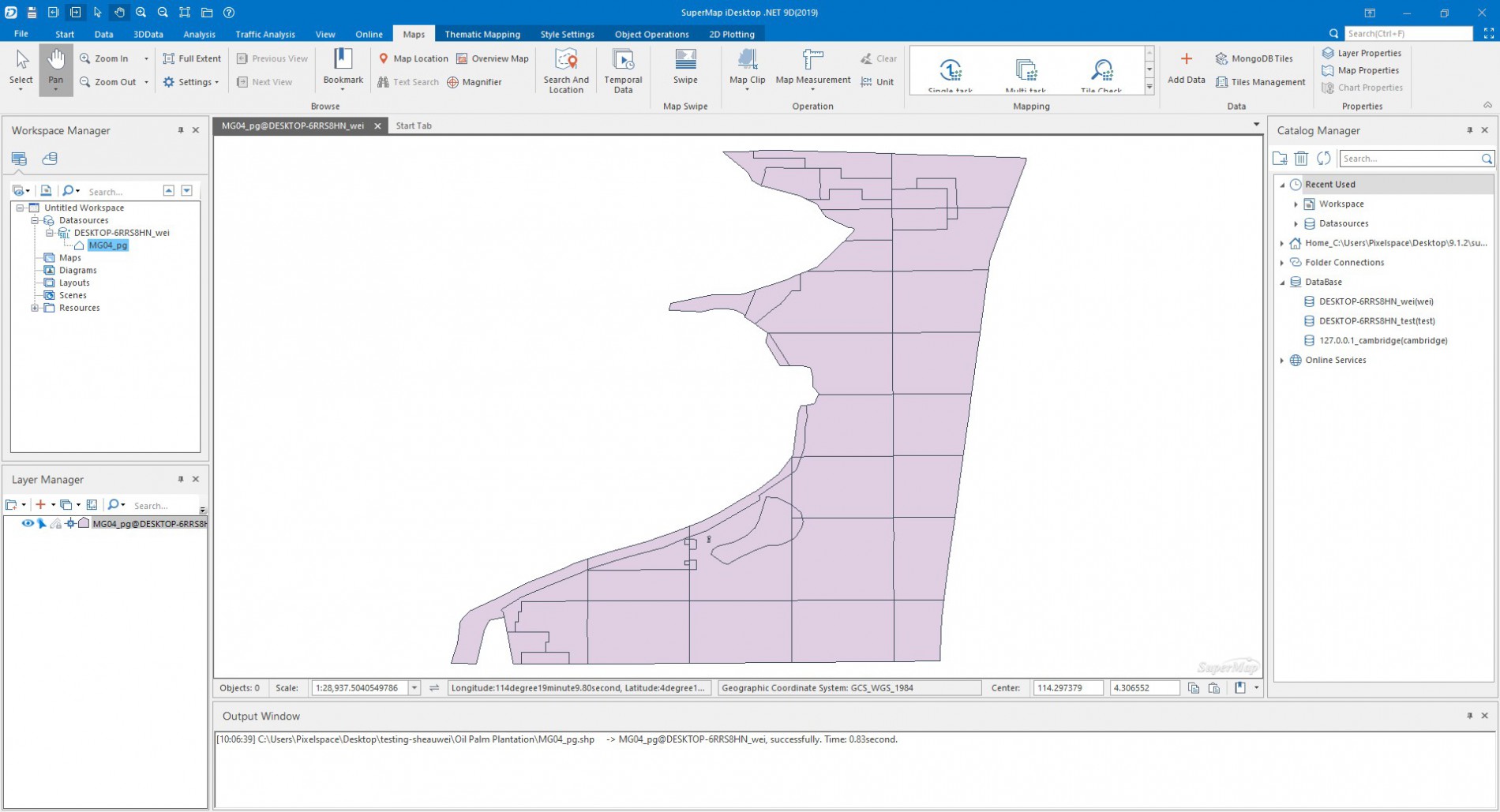Select 127.0.0.1_cambridge(cambridge) database entry
The width and height of the screenshot is (1500, 812).
[x=1383, y=341]
